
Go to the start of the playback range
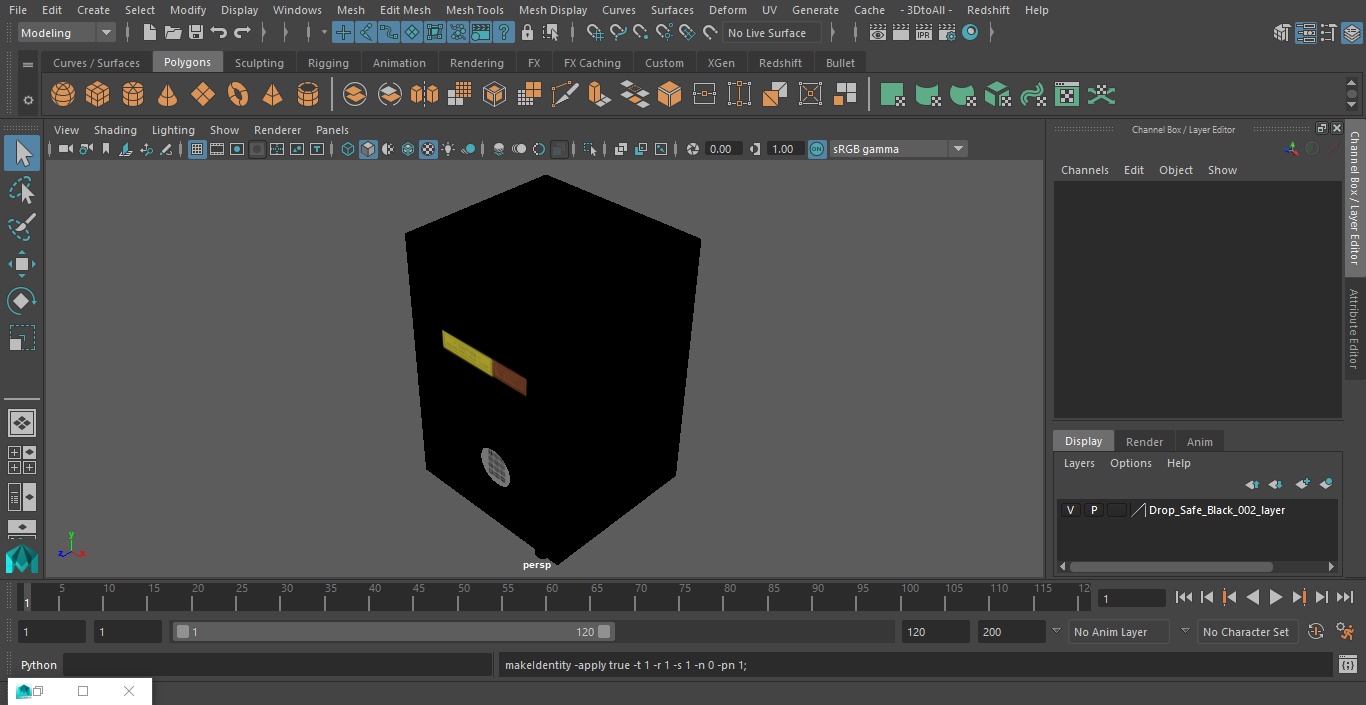[1183, 597]
